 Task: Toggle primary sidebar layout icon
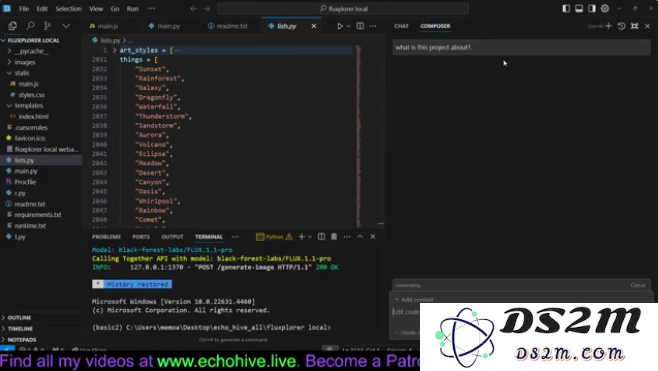coord(566,8)
